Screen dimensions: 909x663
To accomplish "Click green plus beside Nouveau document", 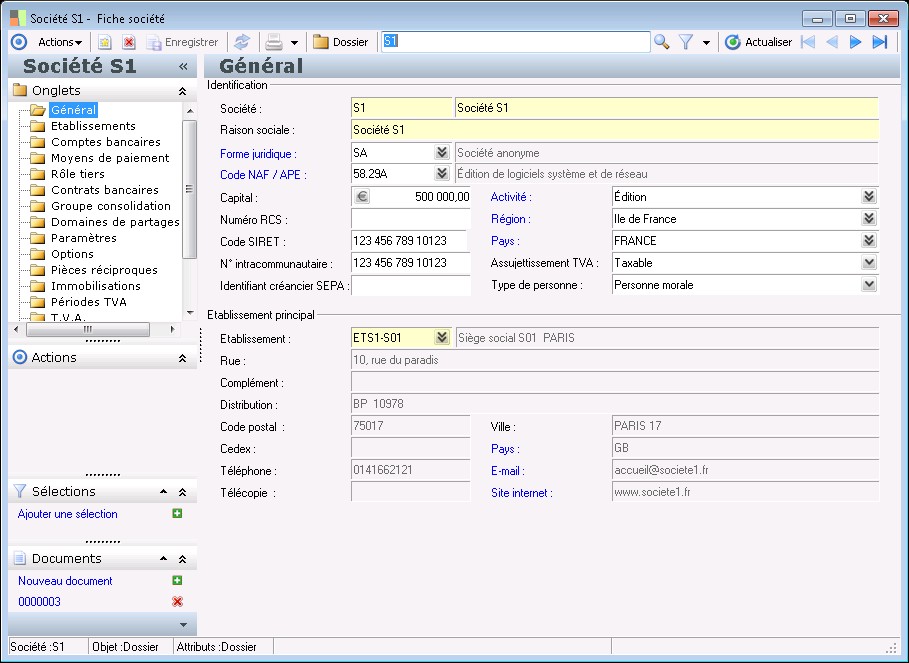I will pos(177,581).
